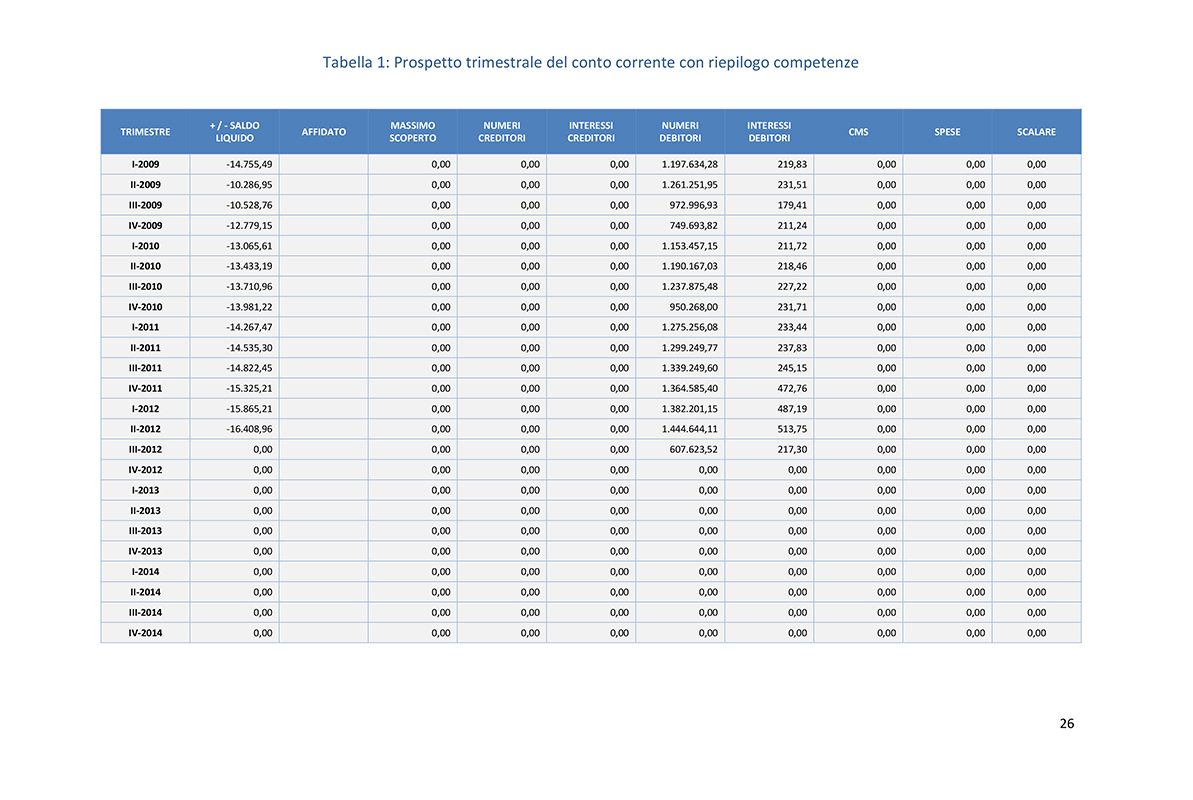Select the last row label IV-2014
Viewport: 1193px width, 800px height.
point(145,633)
